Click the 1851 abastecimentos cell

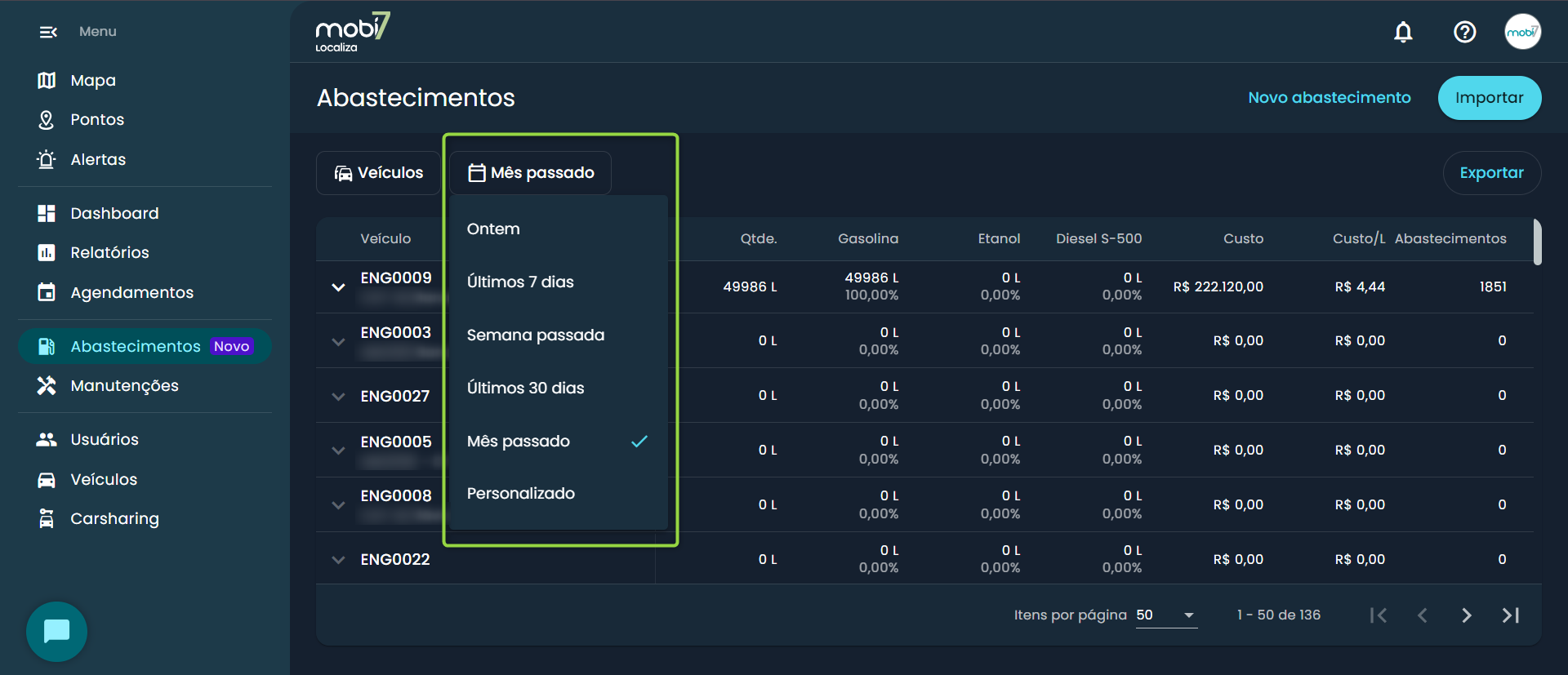(1493, 287)
